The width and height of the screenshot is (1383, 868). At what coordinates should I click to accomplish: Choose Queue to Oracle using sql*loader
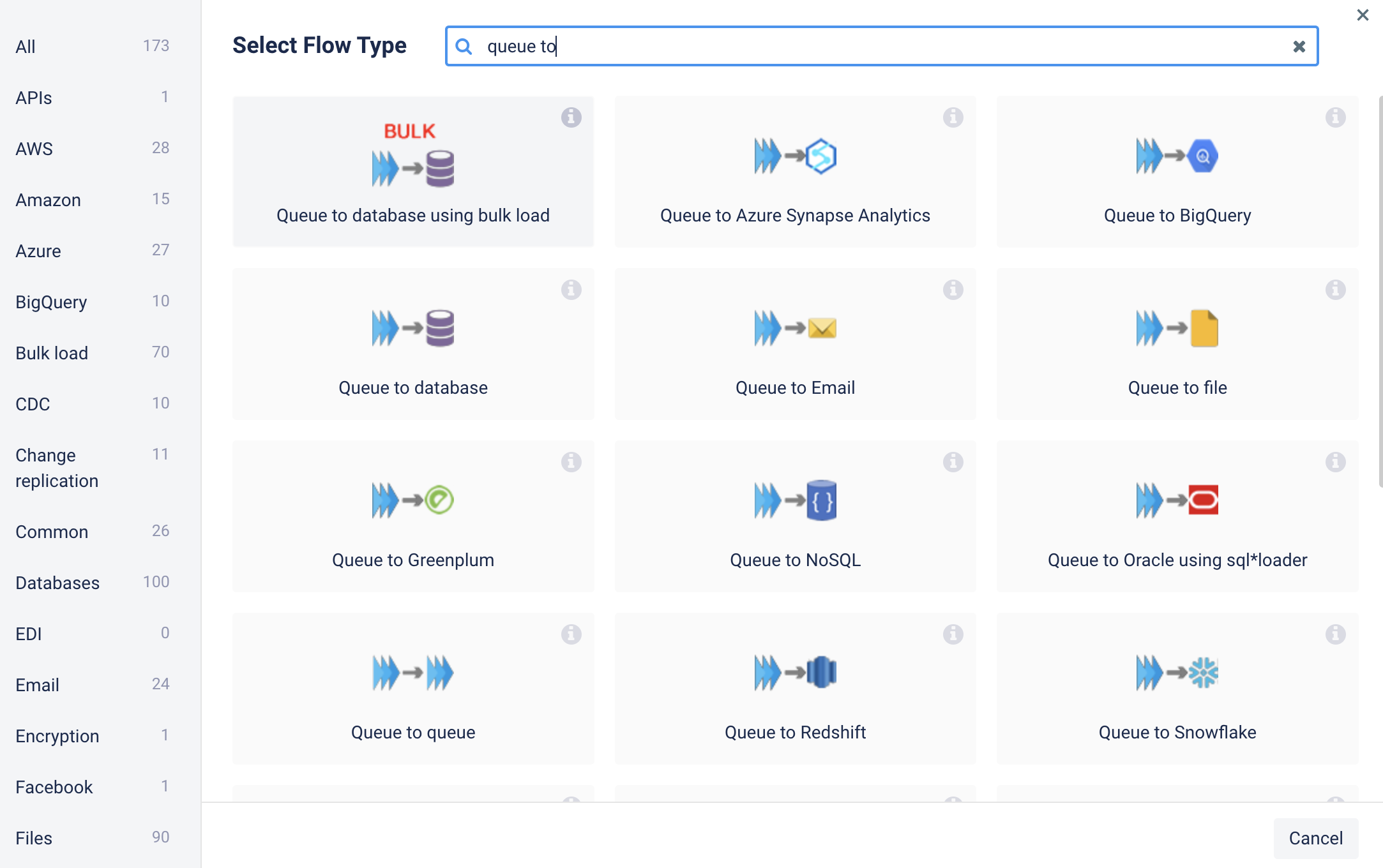pos(1177,516)
